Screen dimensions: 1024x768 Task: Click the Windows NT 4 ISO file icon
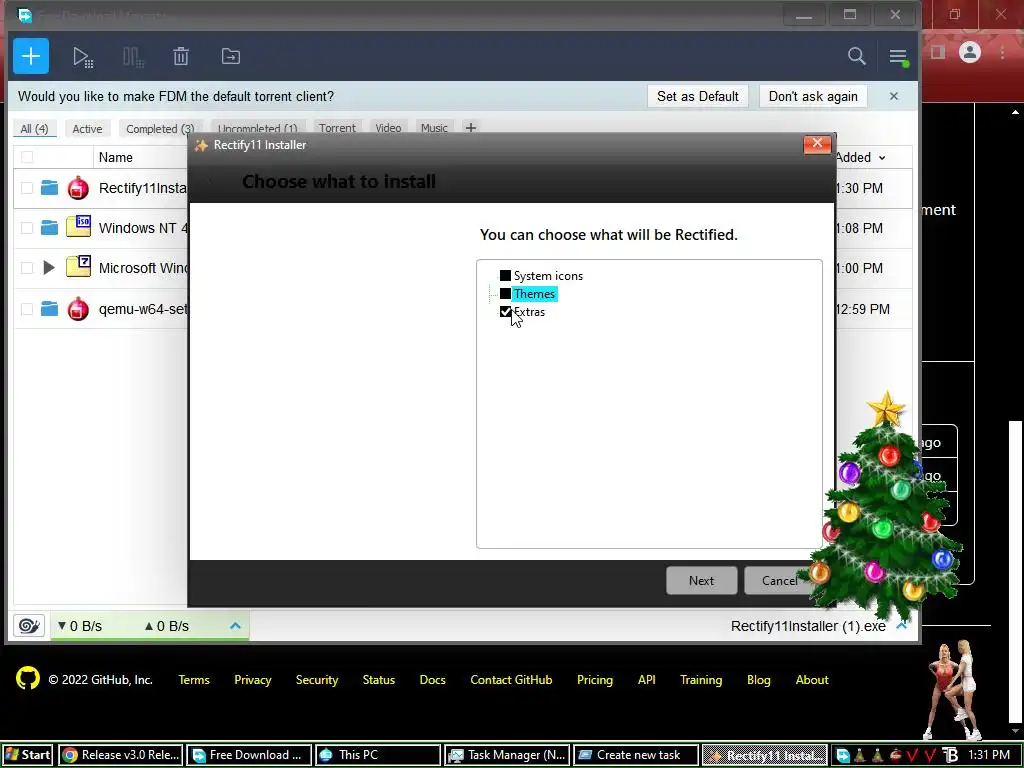click(78, 226)
